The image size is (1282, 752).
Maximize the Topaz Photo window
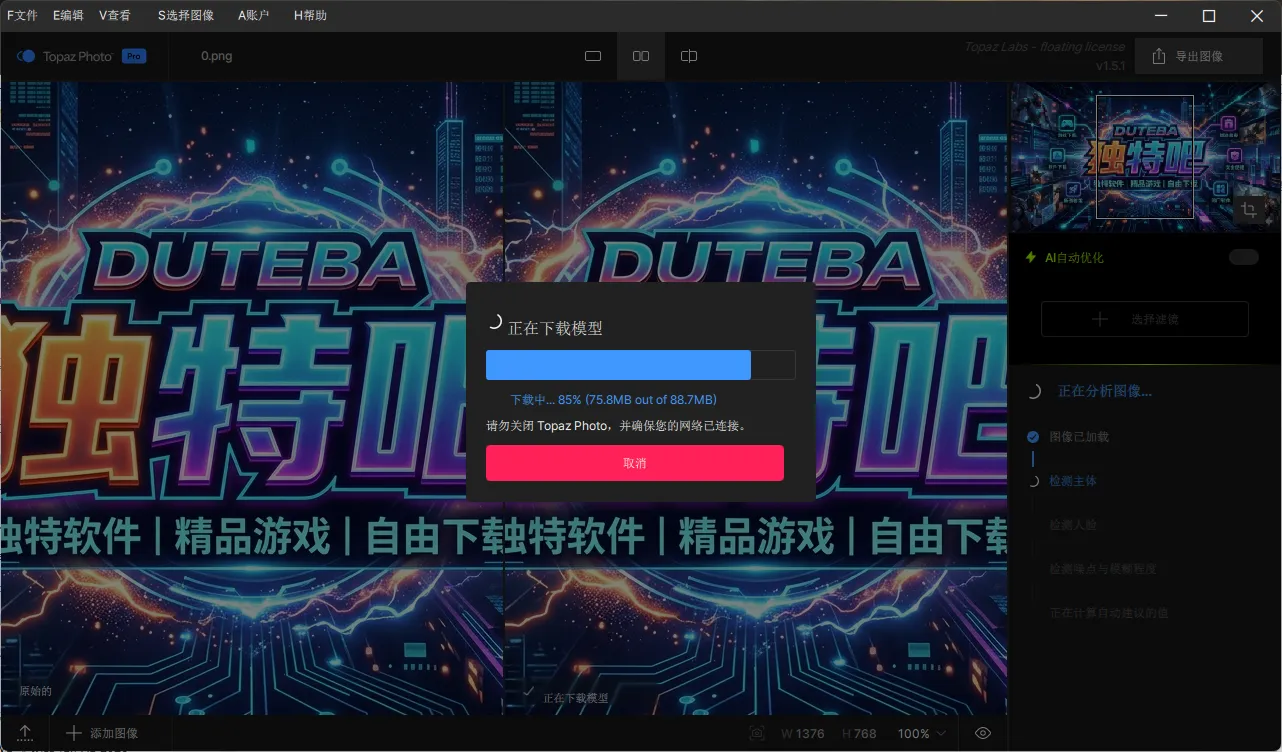(1209, 16)
